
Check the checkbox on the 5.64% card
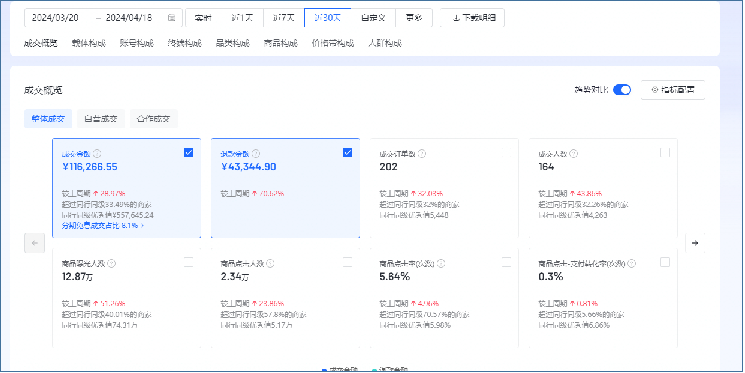pos(506,262)
